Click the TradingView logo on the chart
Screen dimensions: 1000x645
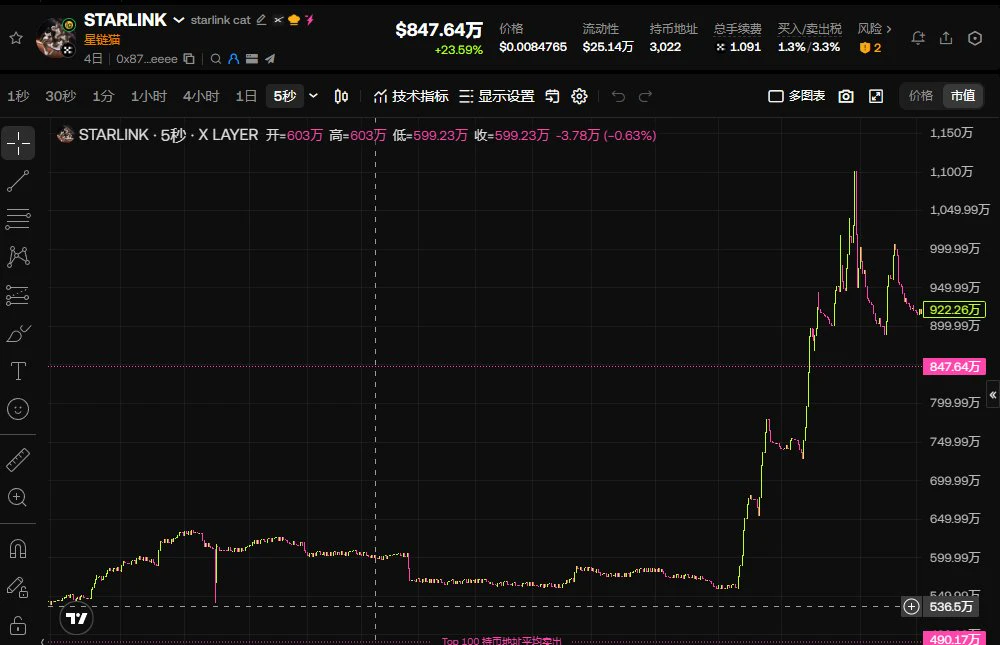click(x=77, y=618)
